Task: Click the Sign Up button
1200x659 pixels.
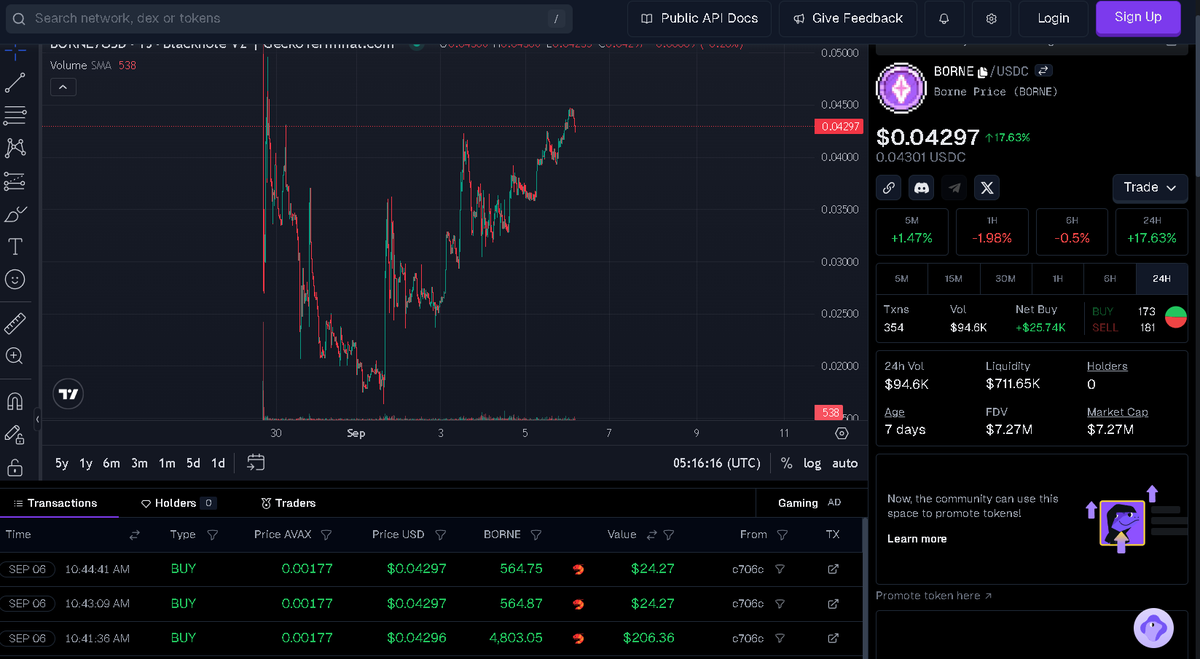Action: coord(1138,17)
